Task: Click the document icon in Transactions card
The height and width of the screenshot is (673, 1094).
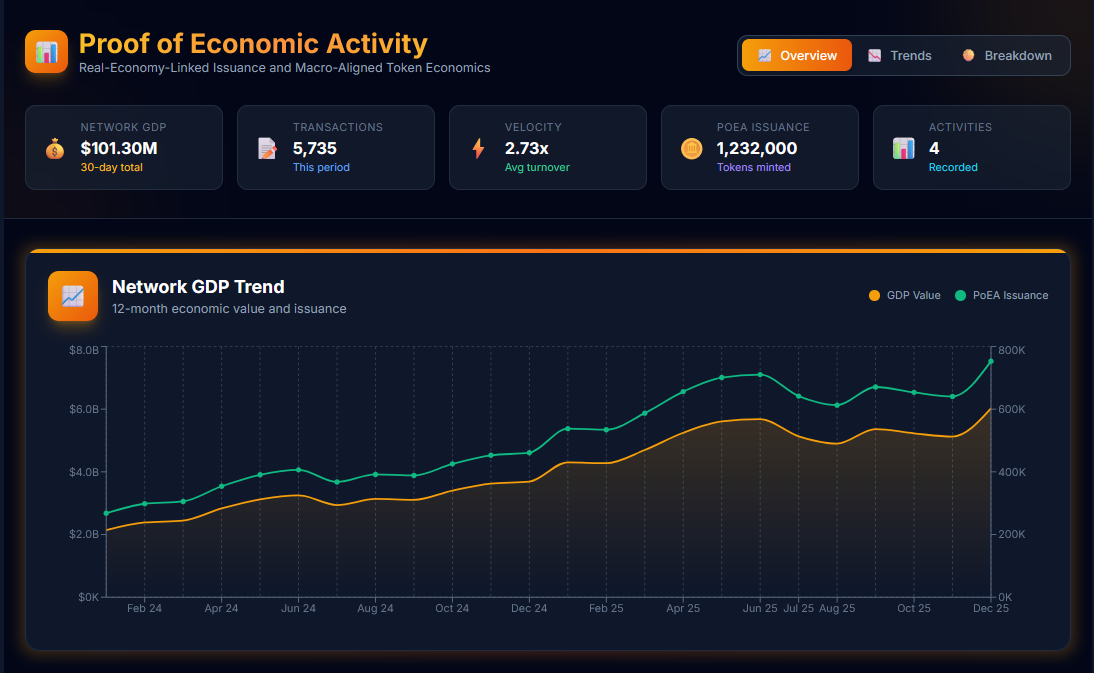Action: click(267, 149)
